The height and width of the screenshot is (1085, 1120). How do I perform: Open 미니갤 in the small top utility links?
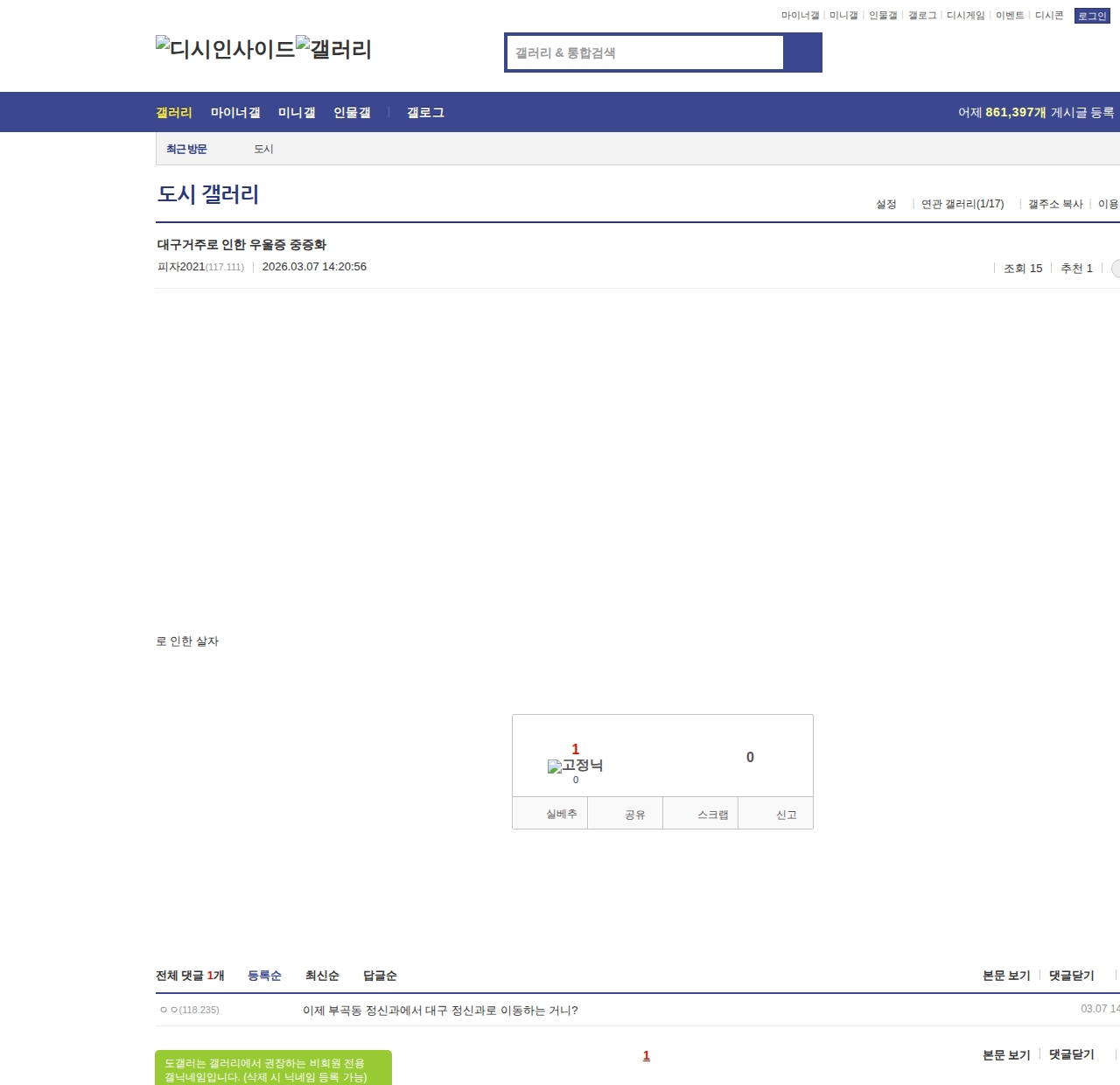[843, 16]
